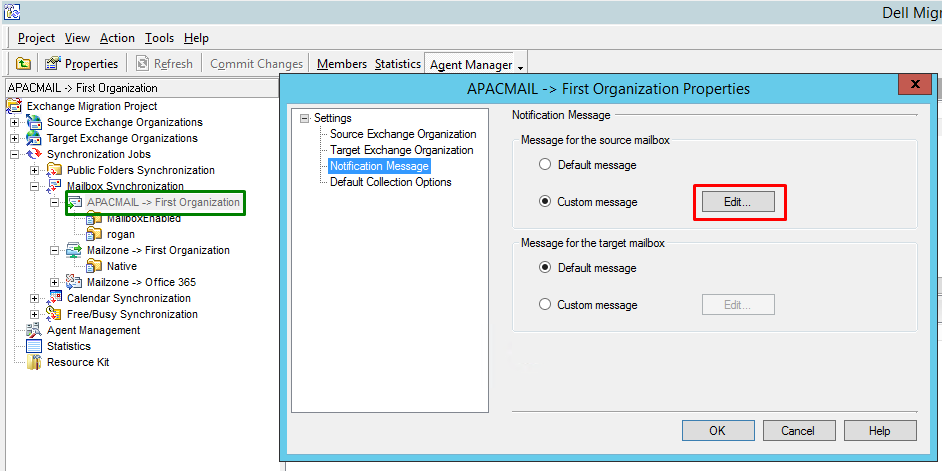Collapse Mailzone -> First Organization node
This screenshot has height=471, width=942.
tap(55, 251)
